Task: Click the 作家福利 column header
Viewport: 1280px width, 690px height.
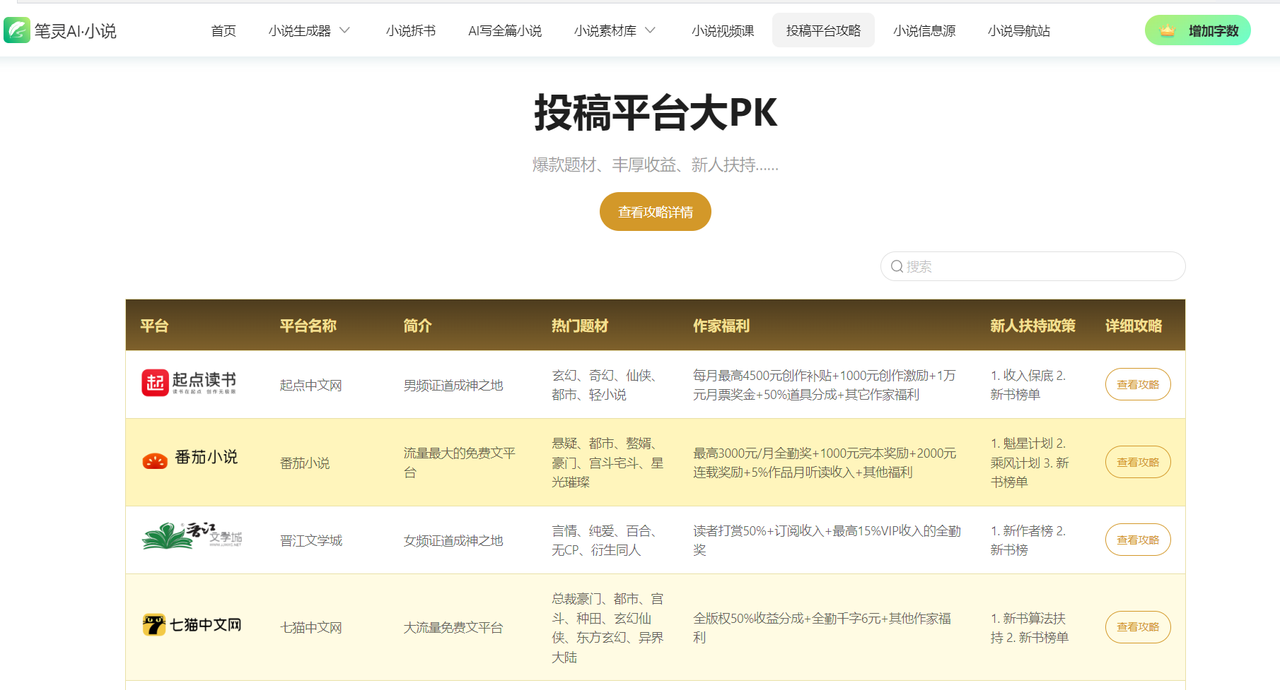Action: (721, 326)
